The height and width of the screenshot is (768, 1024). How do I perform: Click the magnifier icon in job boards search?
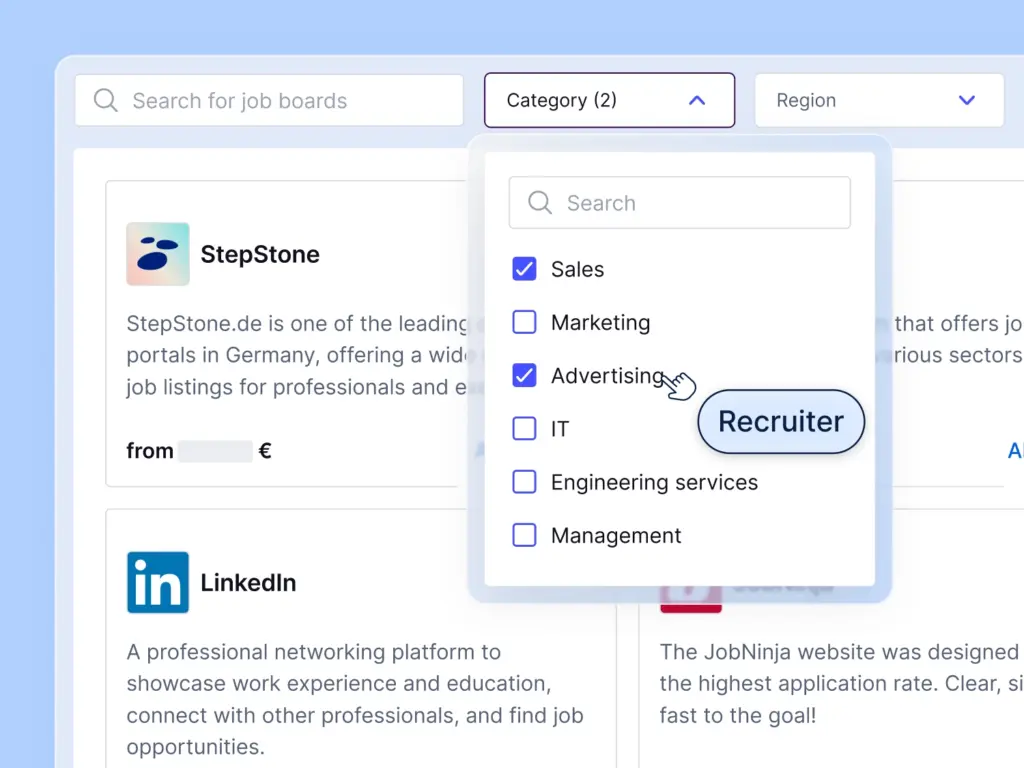click(105, 100)
